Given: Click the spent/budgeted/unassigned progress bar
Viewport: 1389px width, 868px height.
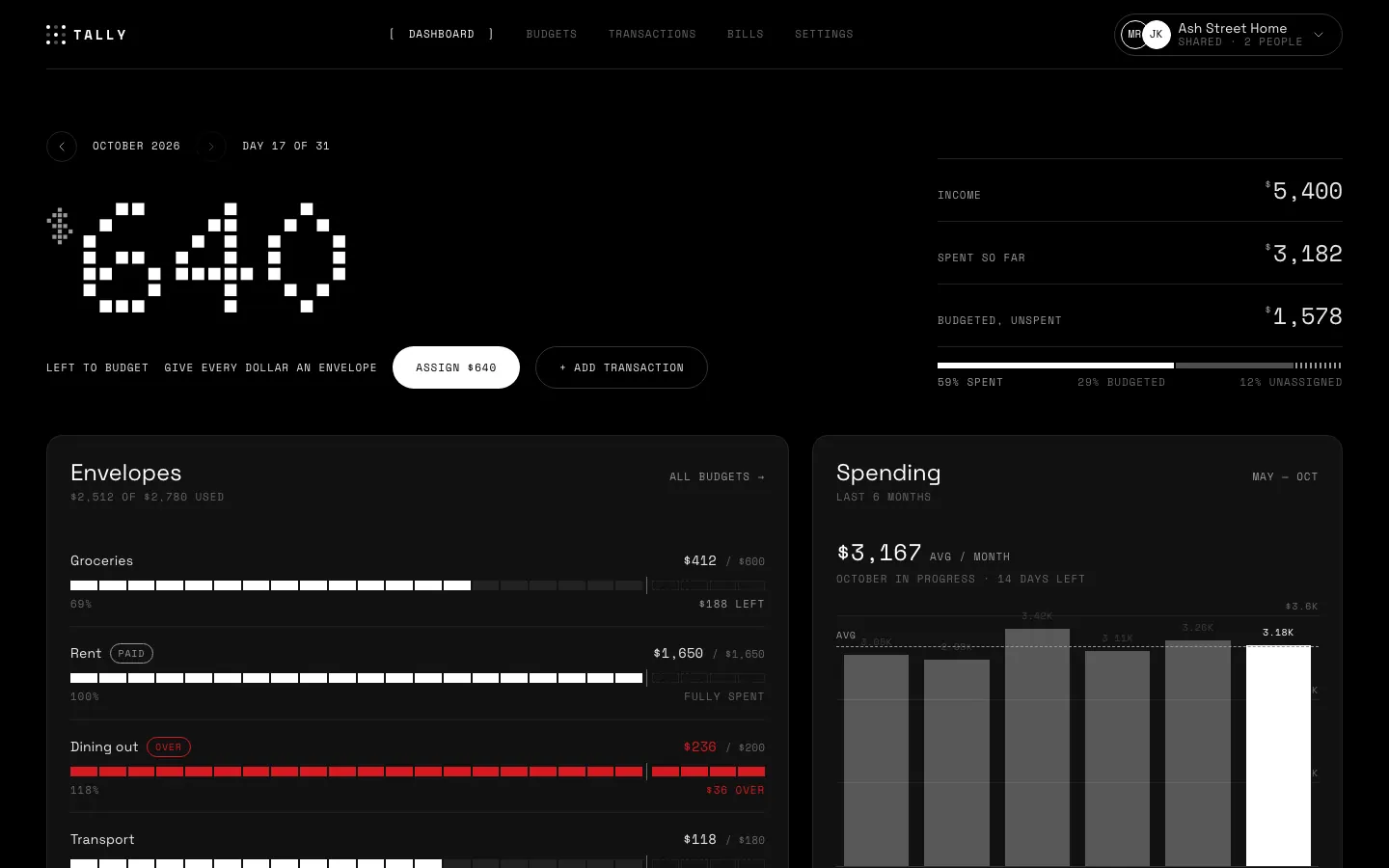Looking at the screenshot, I should (x=1140, y=366).
